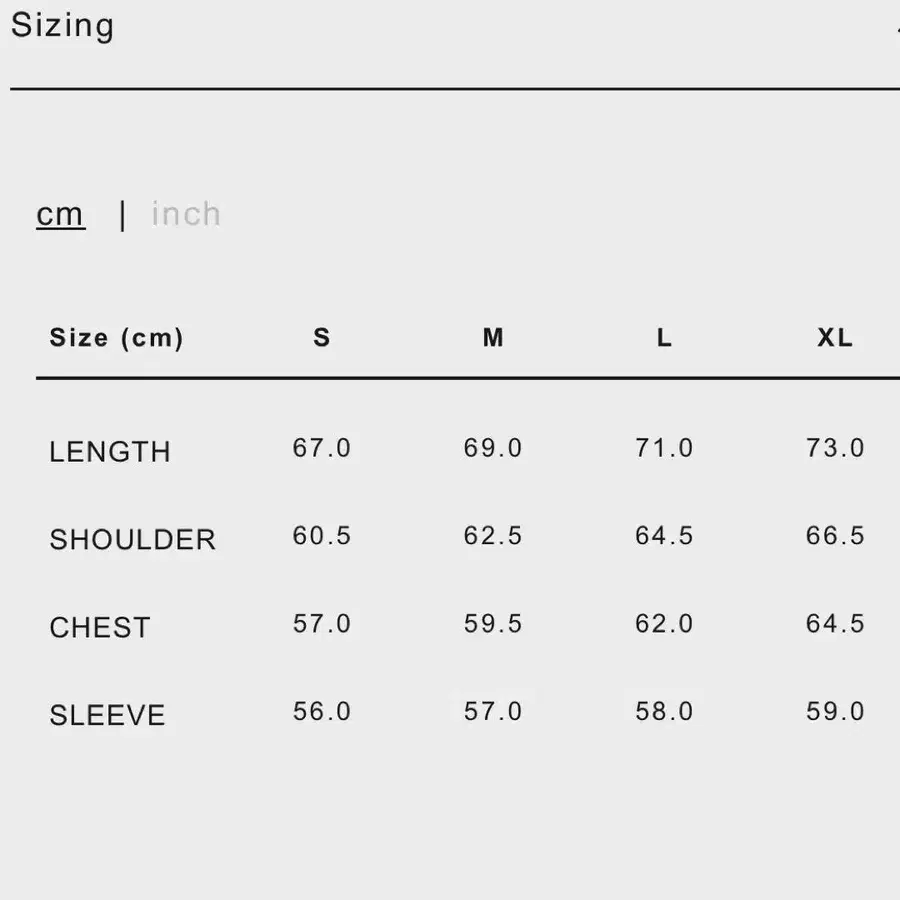Screen dimensions: 900x900
Task: Click the 64.5 shoulder value for L
Action: [x=664, y=536]
